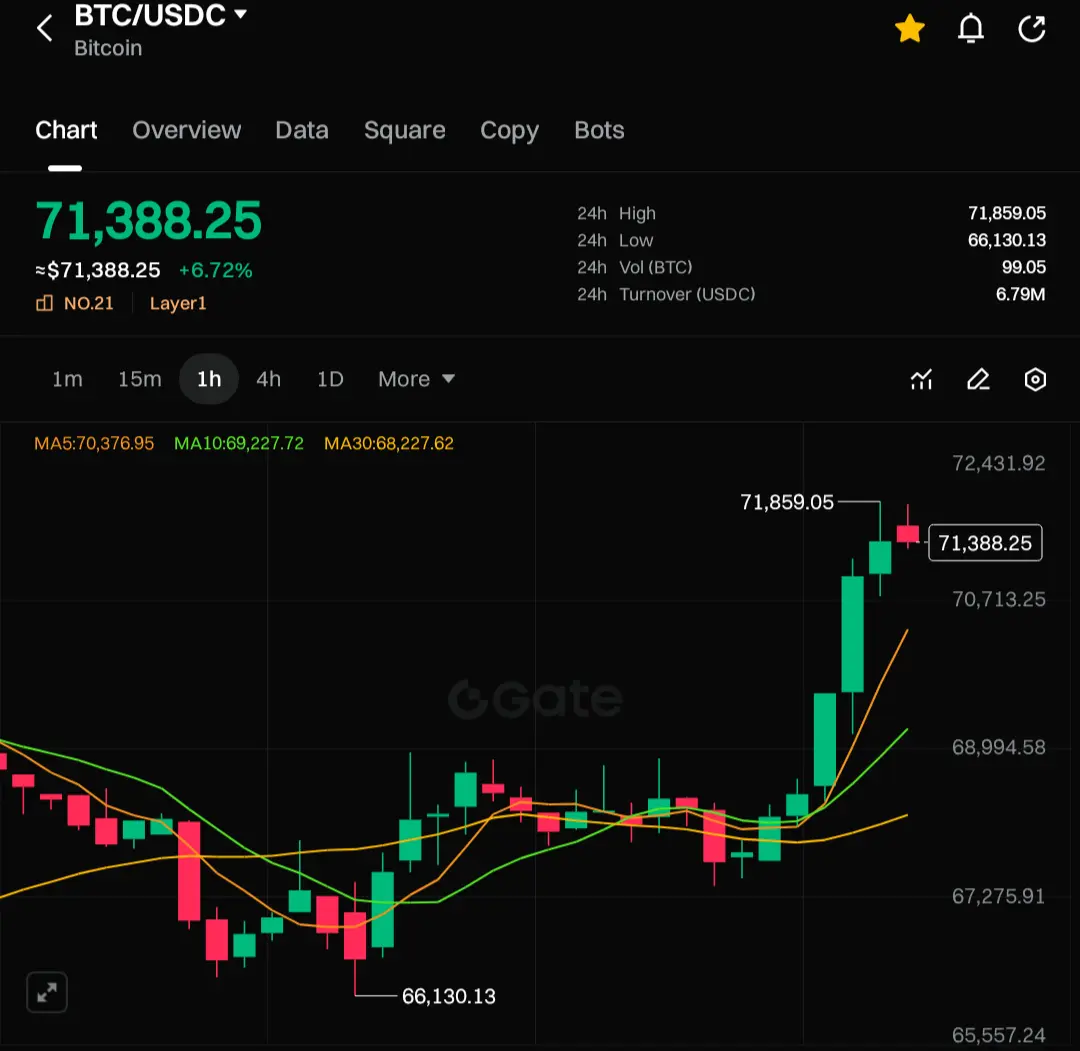Tap the 24h Low value 66,130.13
1080x1051 pixels.
(x=1006, y=240)
